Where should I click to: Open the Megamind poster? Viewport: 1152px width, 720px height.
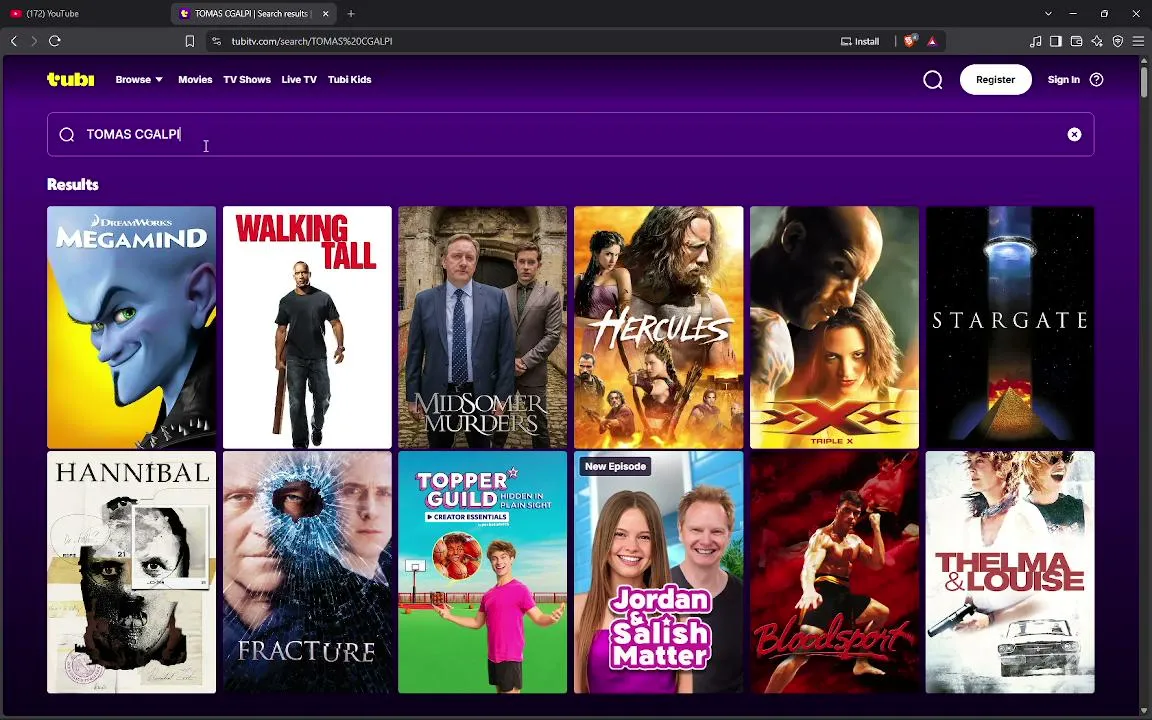[x=132, y=328]
